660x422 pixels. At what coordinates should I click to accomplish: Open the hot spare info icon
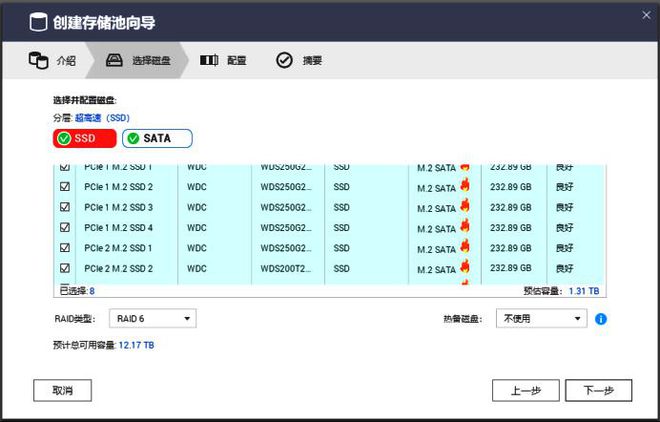[x=601, y=319]
